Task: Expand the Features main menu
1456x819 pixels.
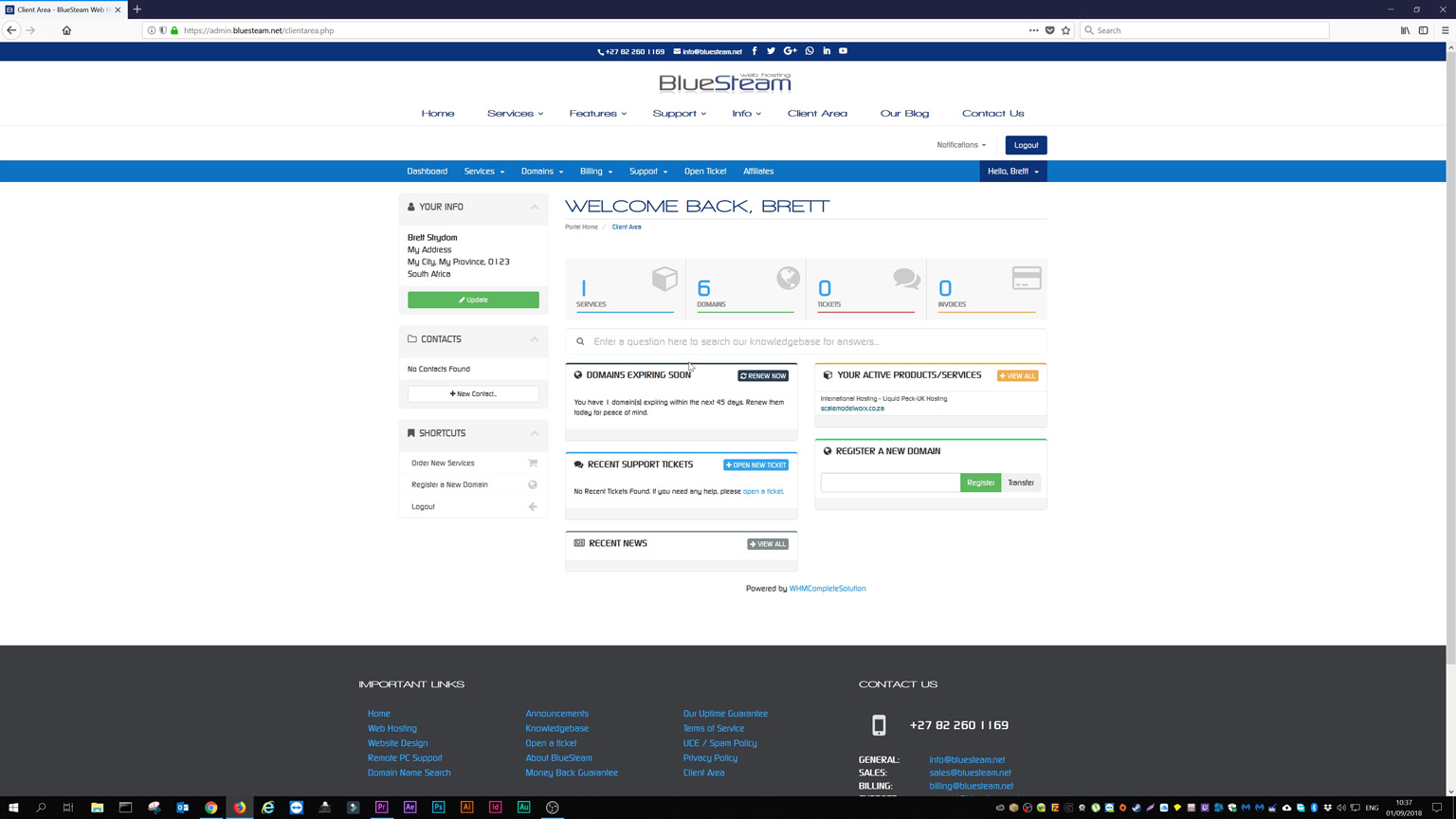Action: click(597, 114)
